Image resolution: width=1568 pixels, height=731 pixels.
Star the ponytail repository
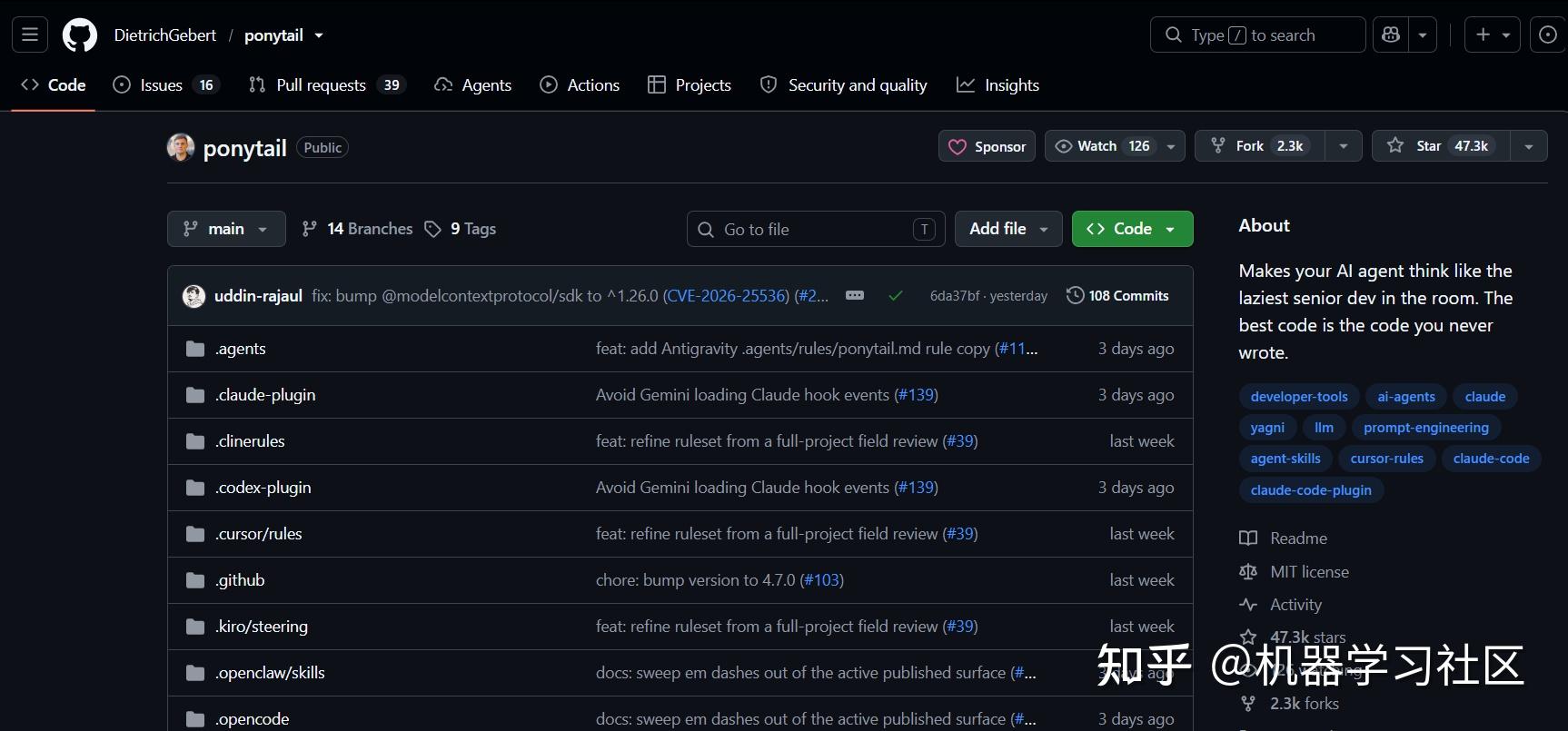point(1441,146)
